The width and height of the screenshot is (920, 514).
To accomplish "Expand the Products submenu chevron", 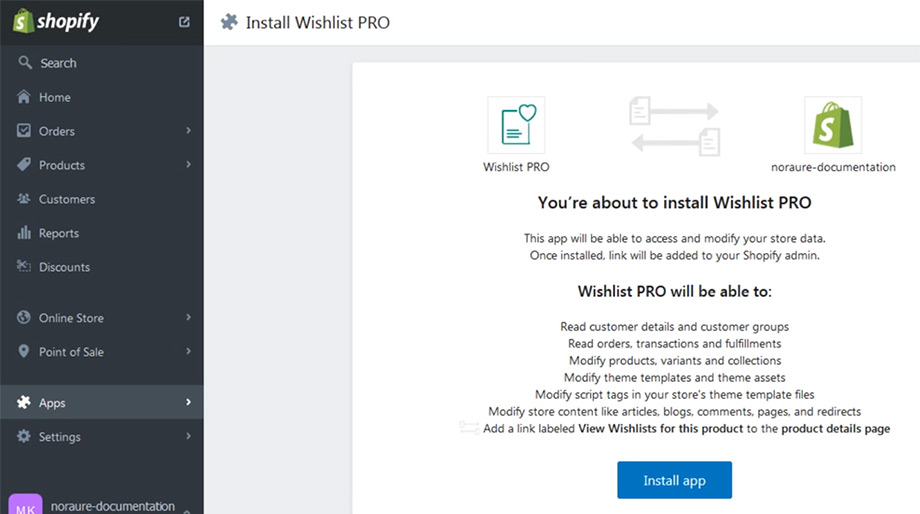I will (188, 164).
